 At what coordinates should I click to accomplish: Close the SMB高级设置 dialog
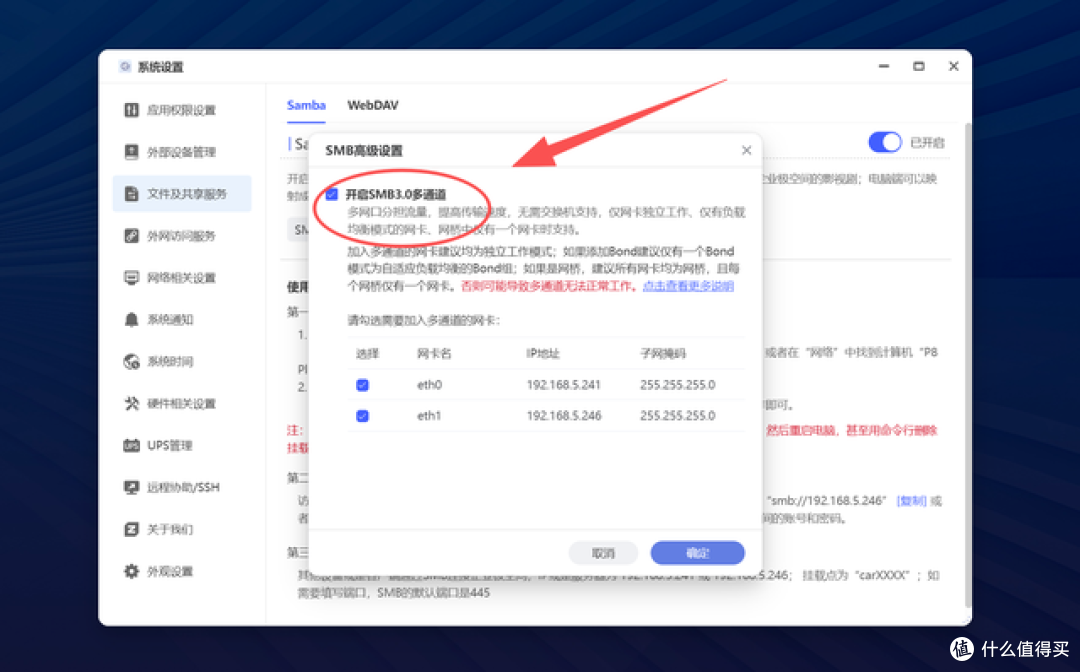746,150
